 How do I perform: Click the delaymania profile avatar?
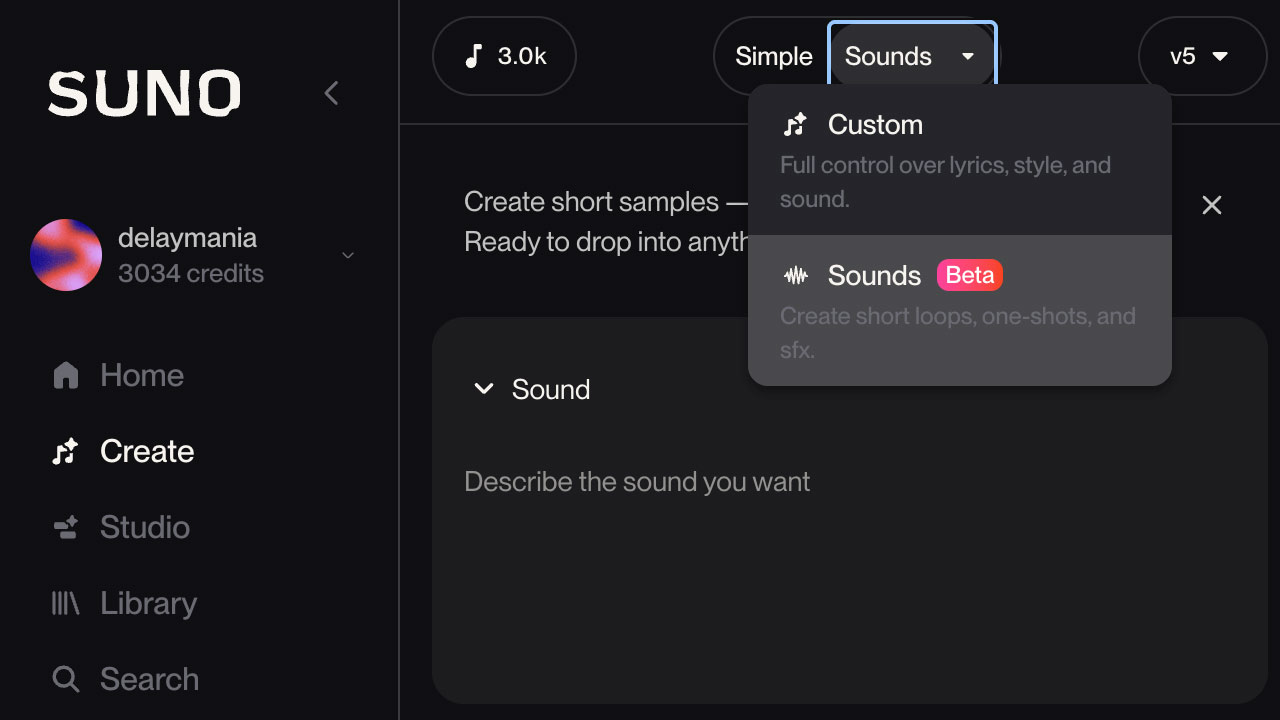pyautogui.click(x=66, y=255)
